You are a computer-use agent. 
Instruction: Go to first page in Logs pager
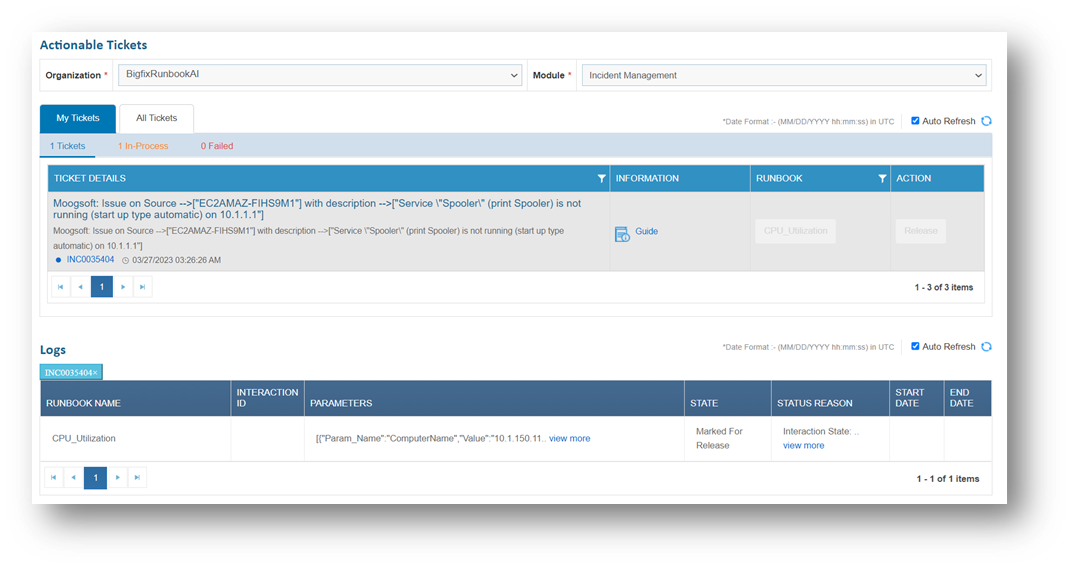pyautogui.click(x=53, y=478)
